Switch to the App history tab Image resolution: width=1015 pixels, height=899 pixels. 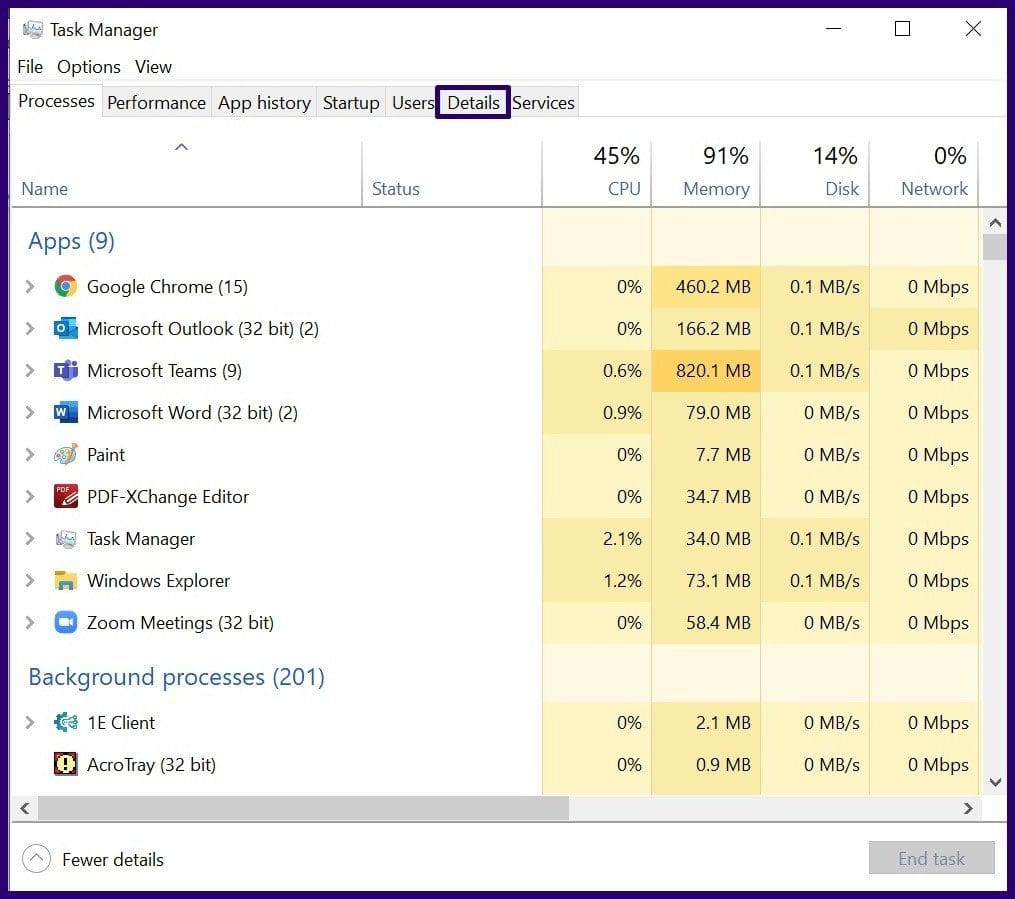click(x=264, y=102)
